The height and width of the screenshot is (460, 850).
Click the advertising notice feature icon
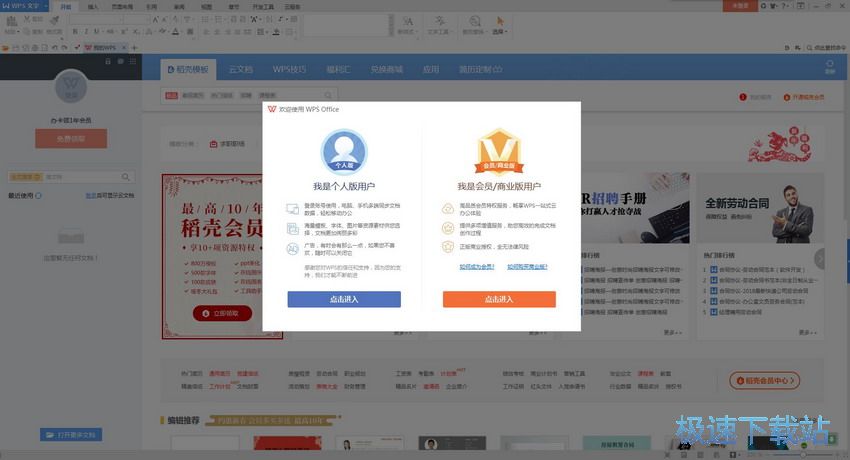293,249
